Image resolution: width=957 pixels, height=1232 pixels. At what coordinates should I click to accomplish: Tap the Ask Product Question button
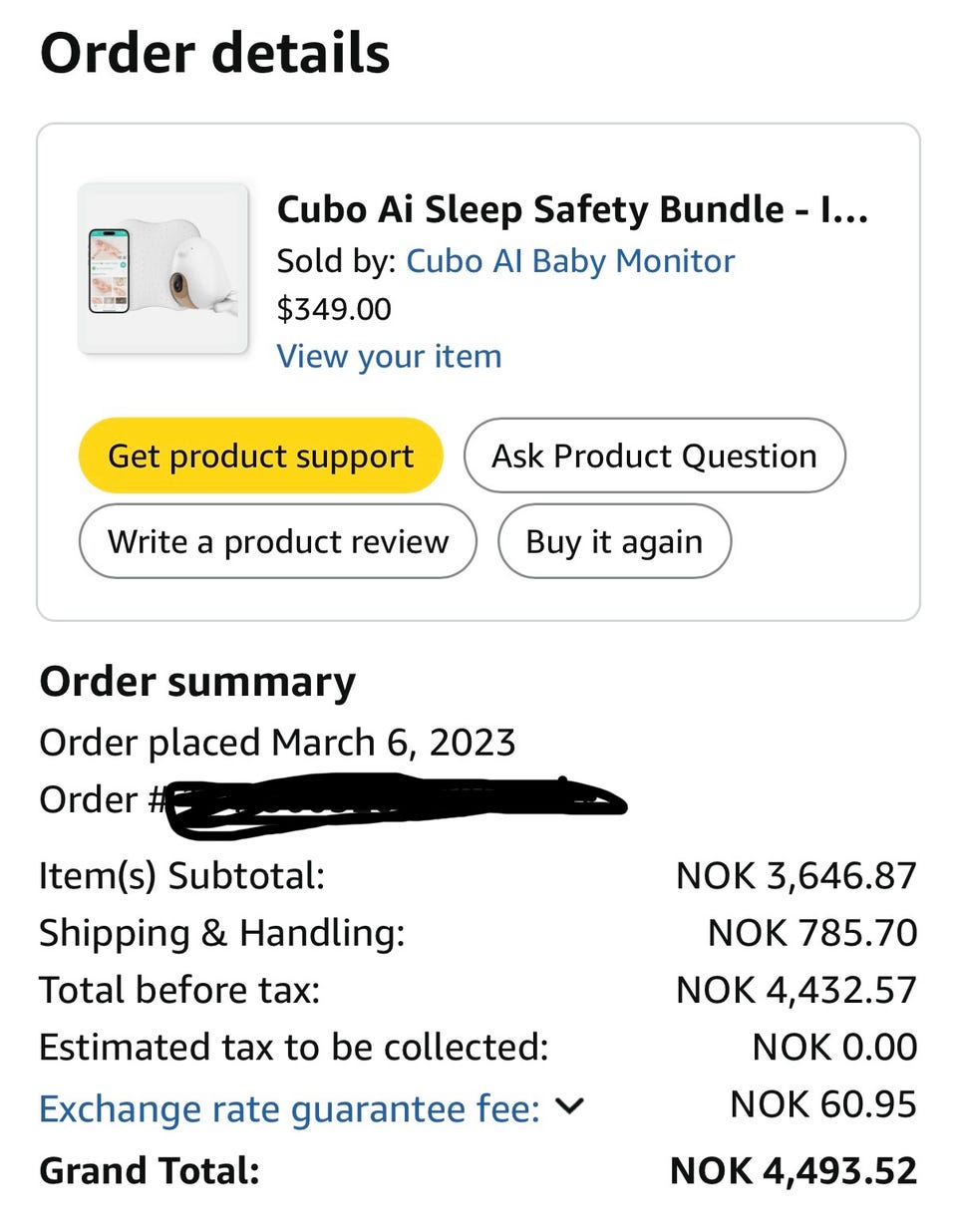(x=654, y=456)
